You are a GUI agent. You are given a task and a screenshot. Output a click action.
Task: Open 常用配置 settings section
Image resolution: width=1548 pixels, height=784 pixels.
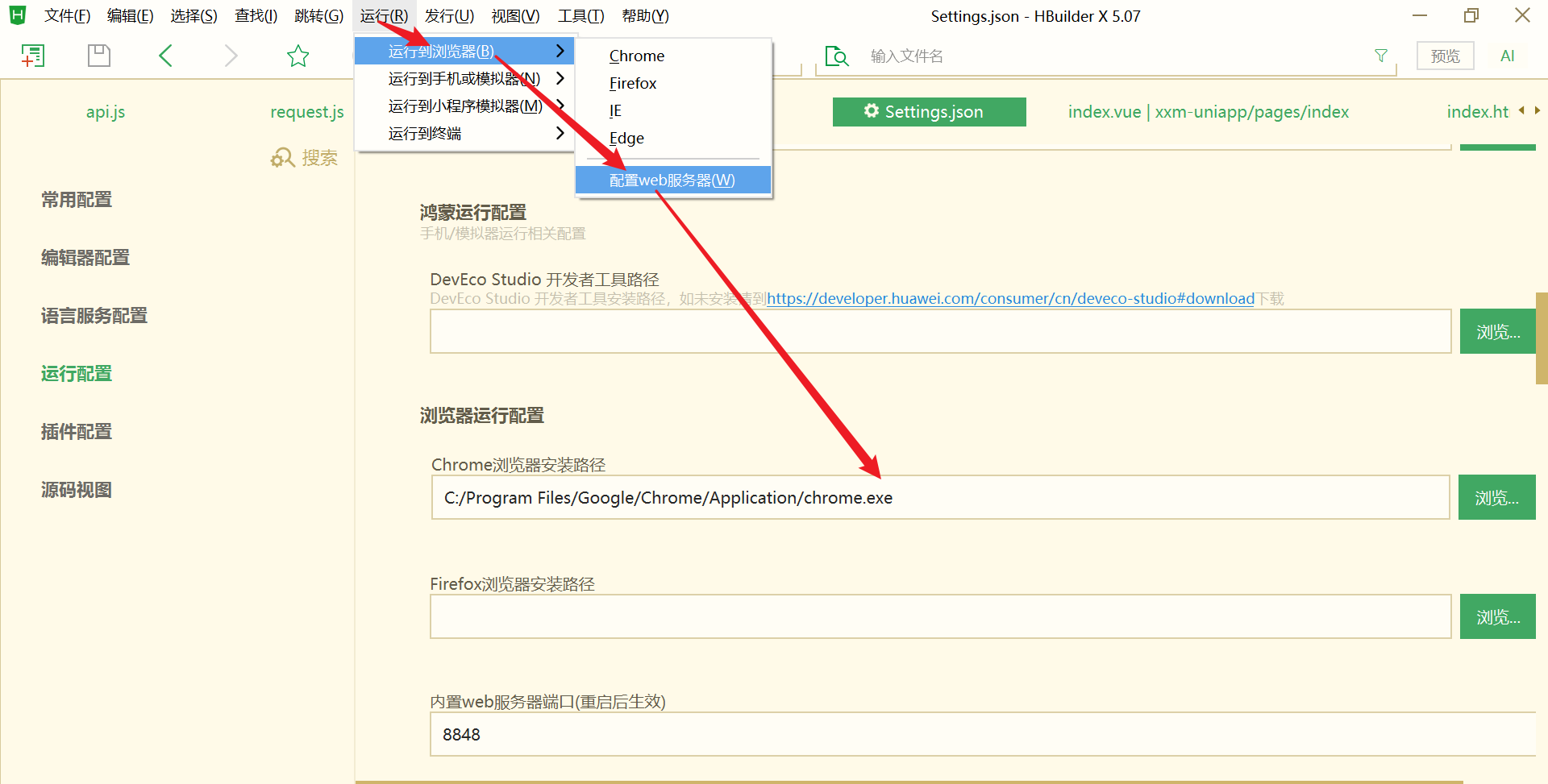coord(77,200)
